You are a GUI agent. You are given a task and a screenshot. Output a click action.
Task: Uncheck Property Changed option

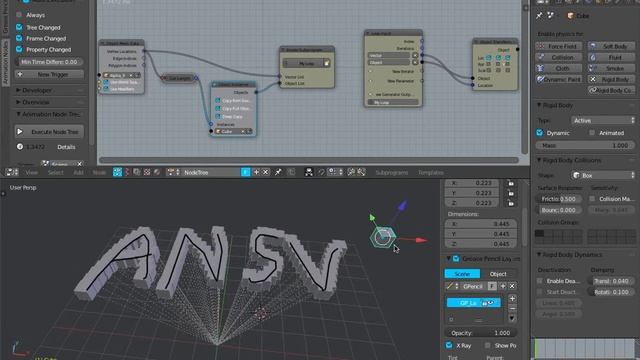pos(19,49)
